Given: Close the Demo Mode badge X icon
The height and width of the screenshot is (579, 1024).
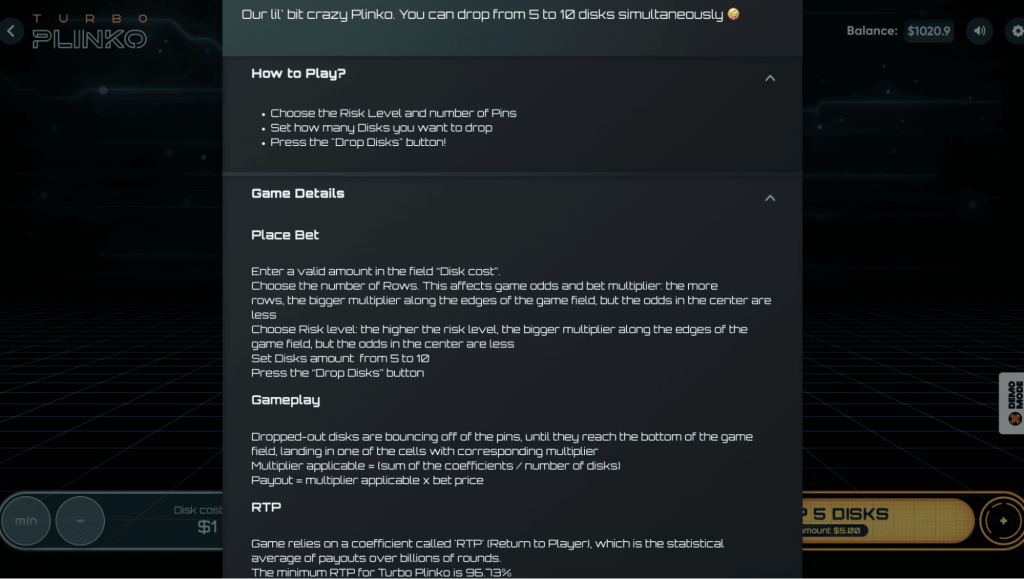Looking at the screenshot, I should click(1015, 417).
